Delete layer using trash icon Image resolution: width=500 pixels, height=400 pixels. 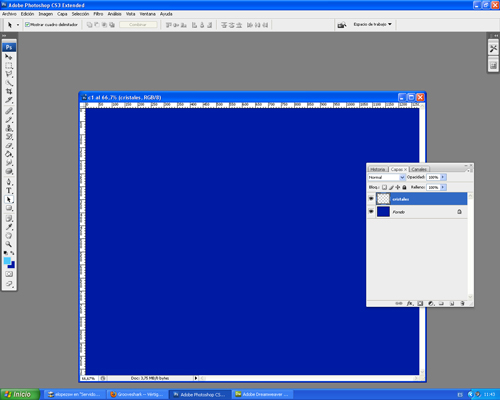click(x=462, y=303)
